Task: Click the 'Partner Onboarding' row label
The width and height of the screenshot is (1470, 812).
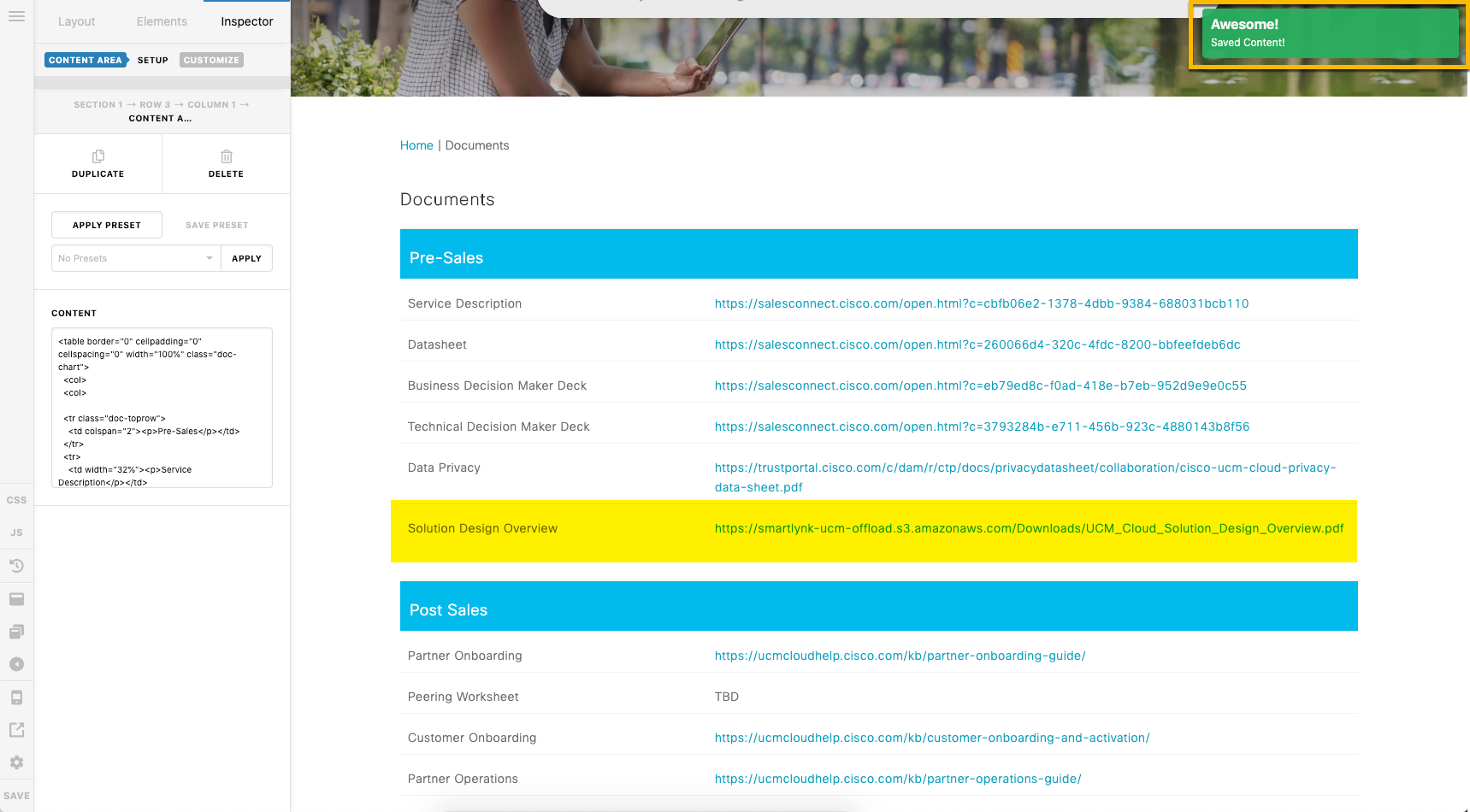Action: coord(464,656)
